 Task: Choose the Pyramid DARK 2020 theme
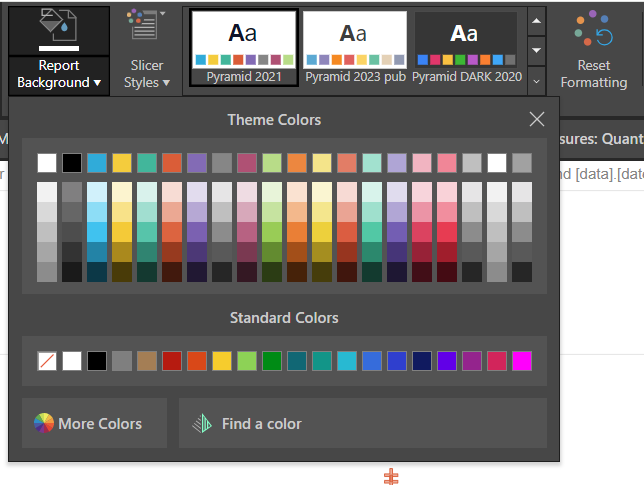(x=466, y=48)
